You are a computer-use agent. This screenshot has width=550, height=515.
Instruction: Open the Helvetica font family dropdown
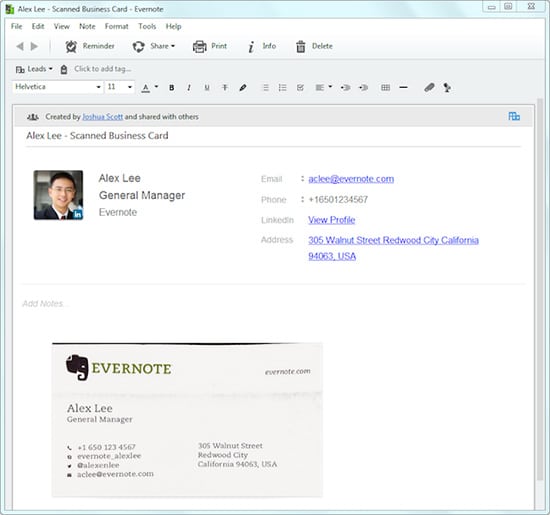(58, 87)
